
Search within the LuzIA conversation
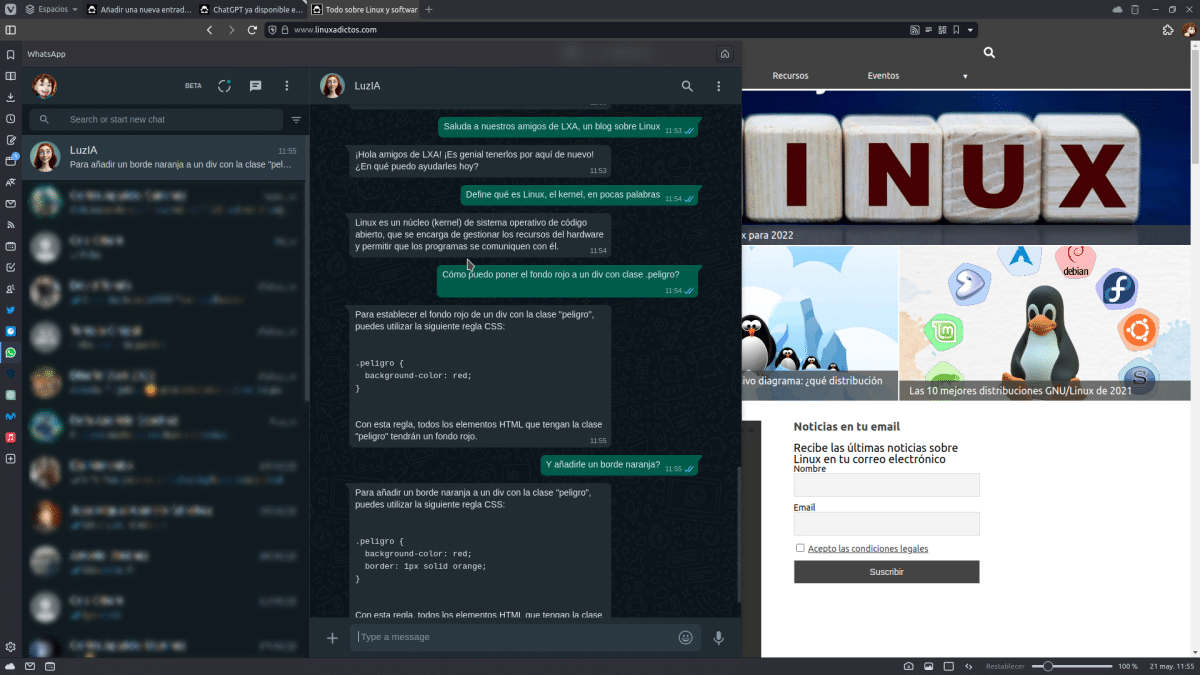687,86
